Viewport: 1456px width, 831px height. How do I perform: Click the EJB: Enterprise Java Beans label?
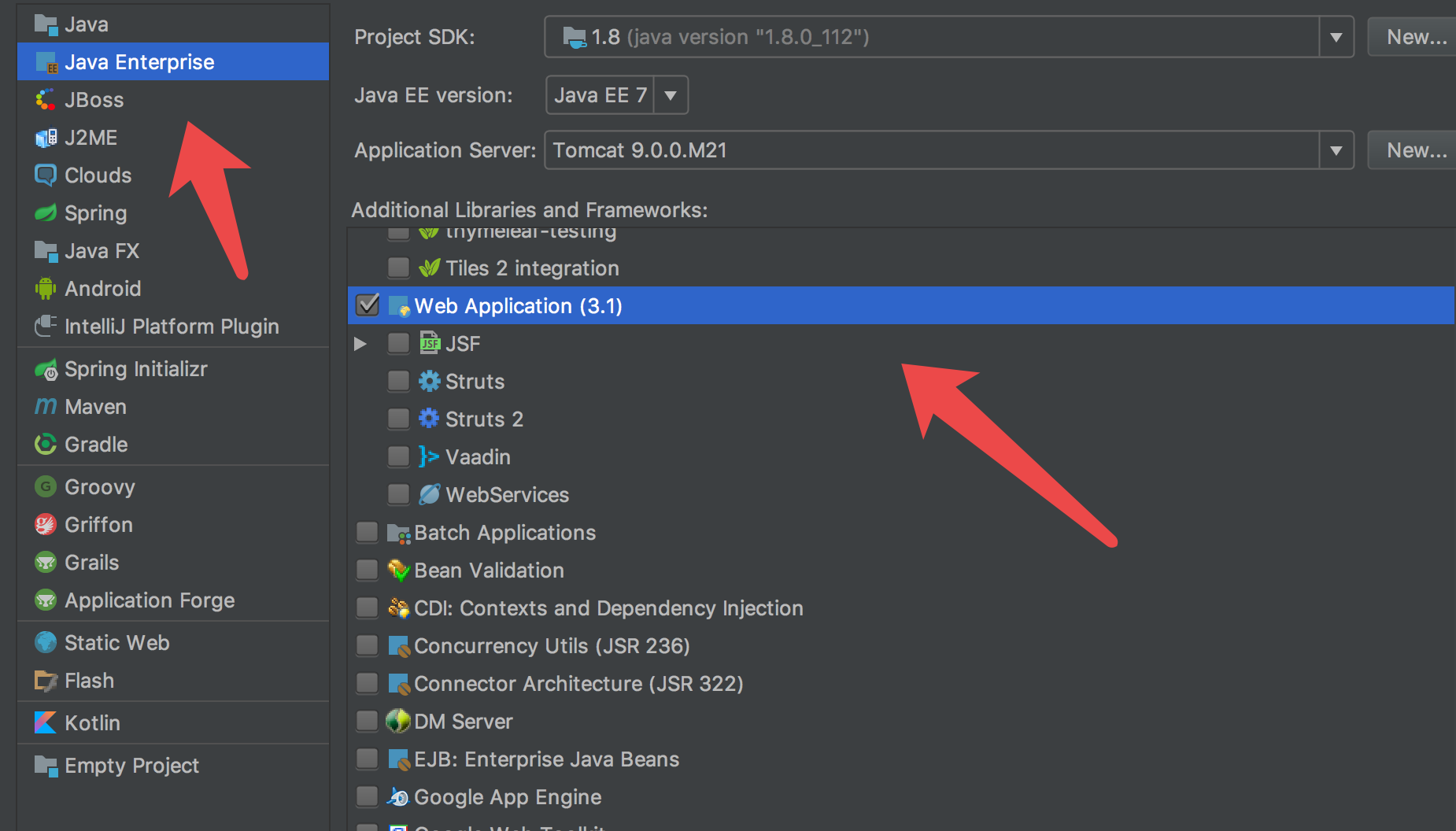[547, 759]
